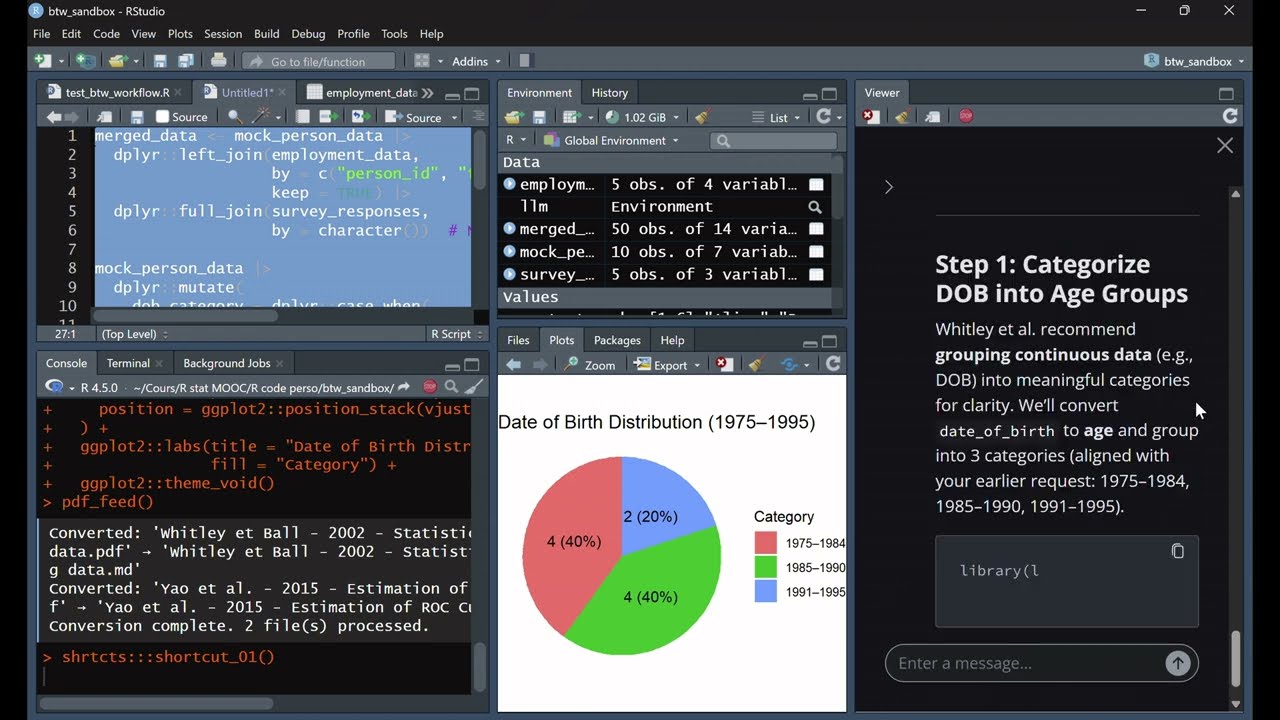Expand mock_person data object in Environment
1280x720 pixels.
pyautogui.click(x=510, y=252)
